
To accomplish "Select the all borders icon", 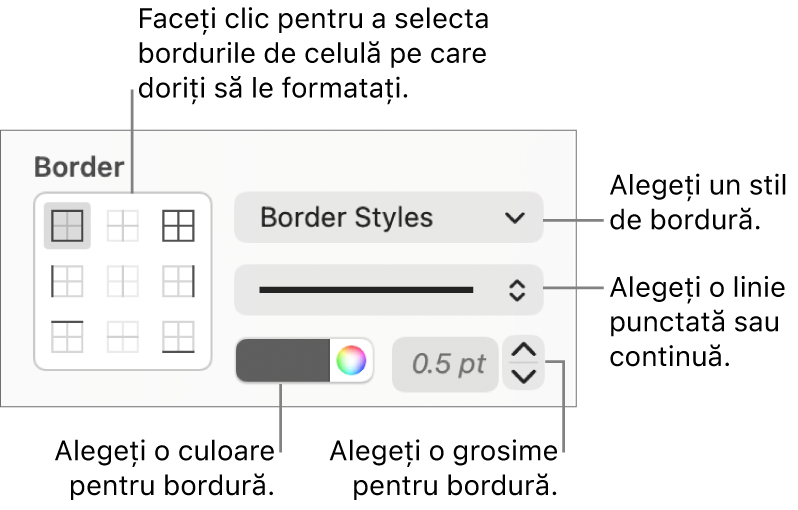I will (x=178, y=225).
